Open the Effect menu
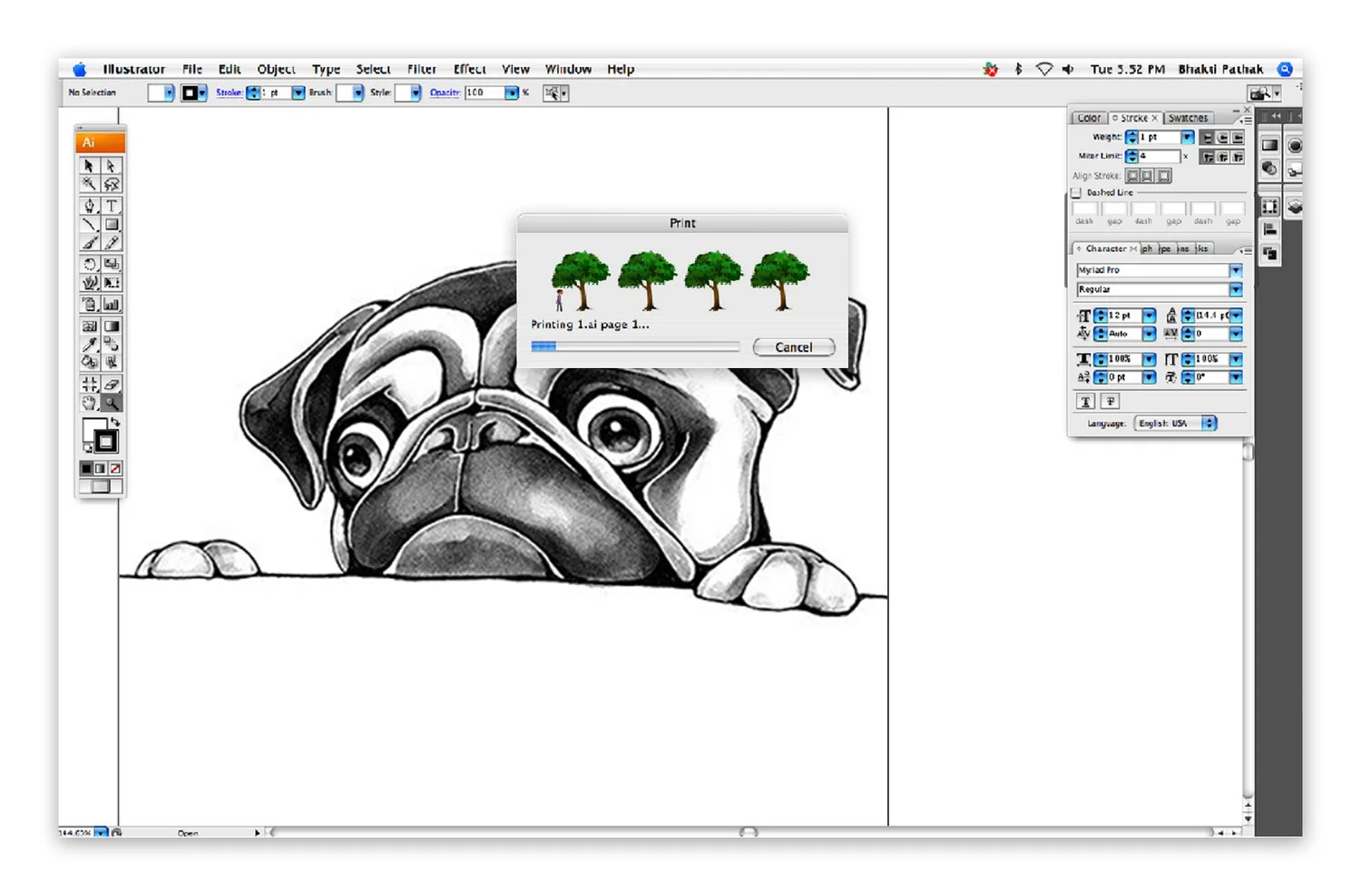The width and height of the screenshot is (1361, 896). [469, 69]
